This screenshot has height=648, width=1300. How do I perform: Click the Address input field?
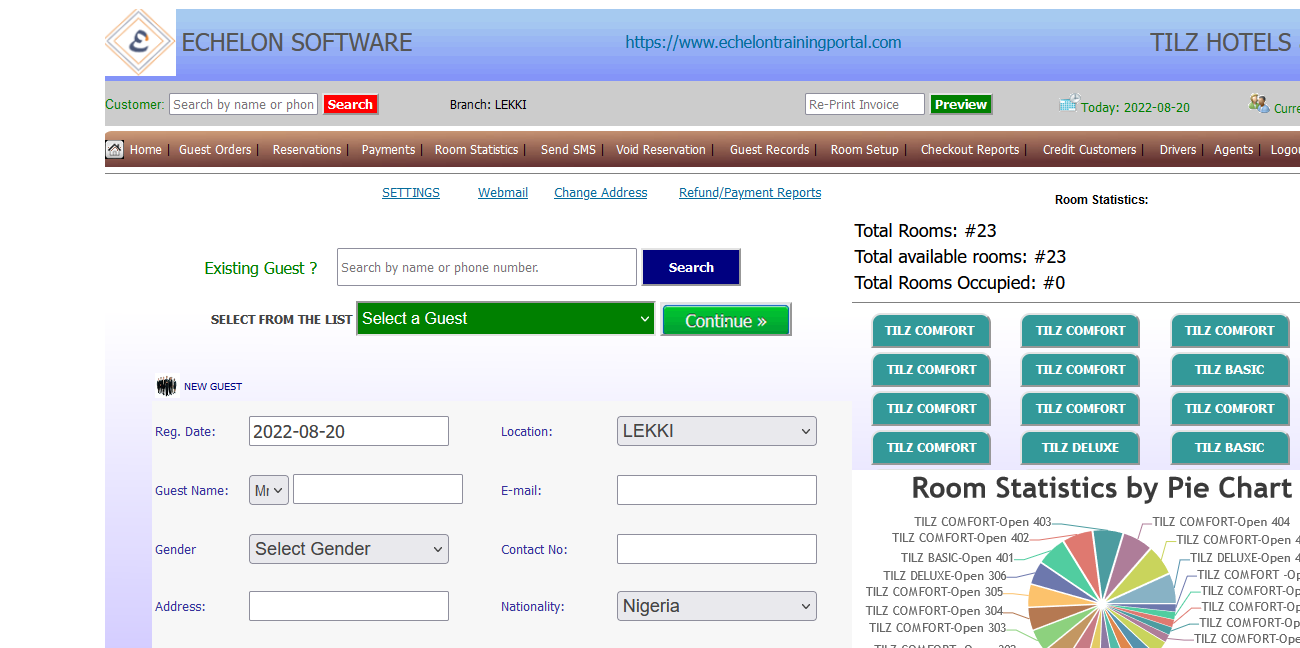coord(349,606)
